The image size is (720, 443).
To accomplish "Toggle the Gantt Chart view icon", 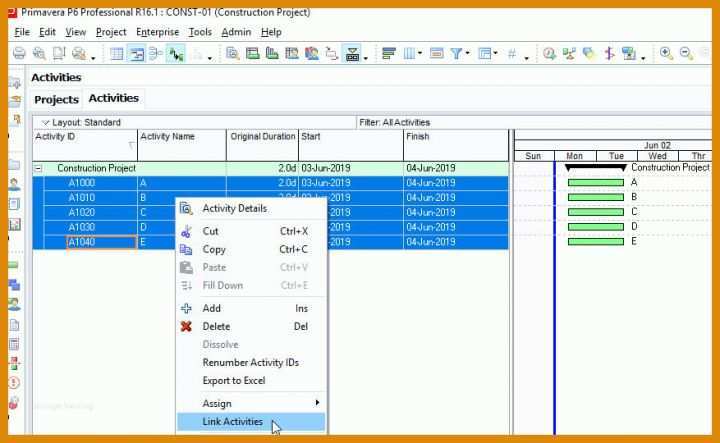I will click(x=136, y=54).
